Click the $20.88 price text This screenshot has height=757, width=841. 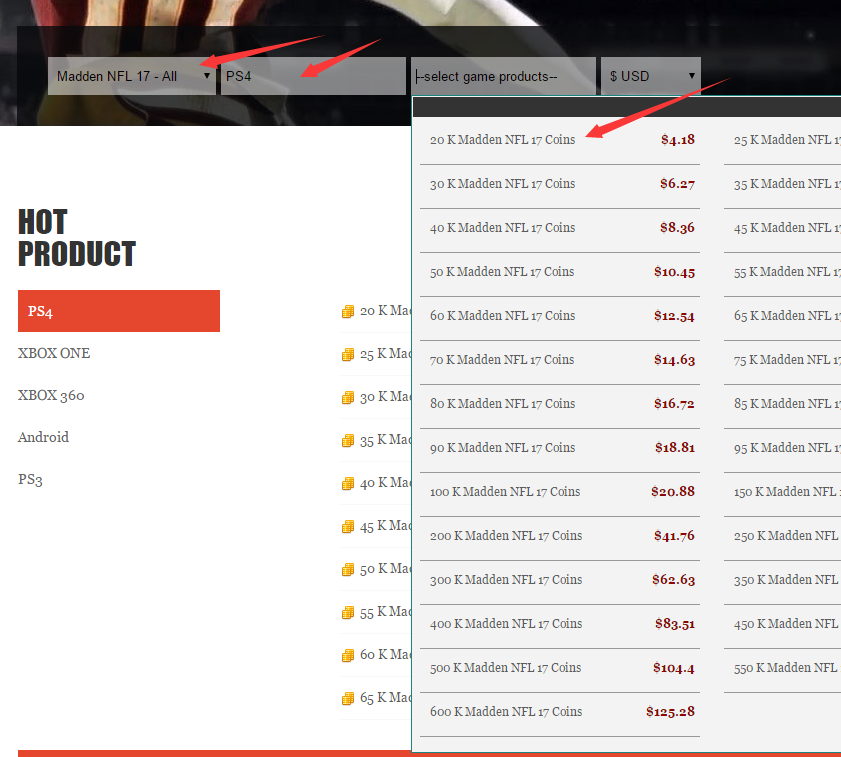click(x=673, y=492)
